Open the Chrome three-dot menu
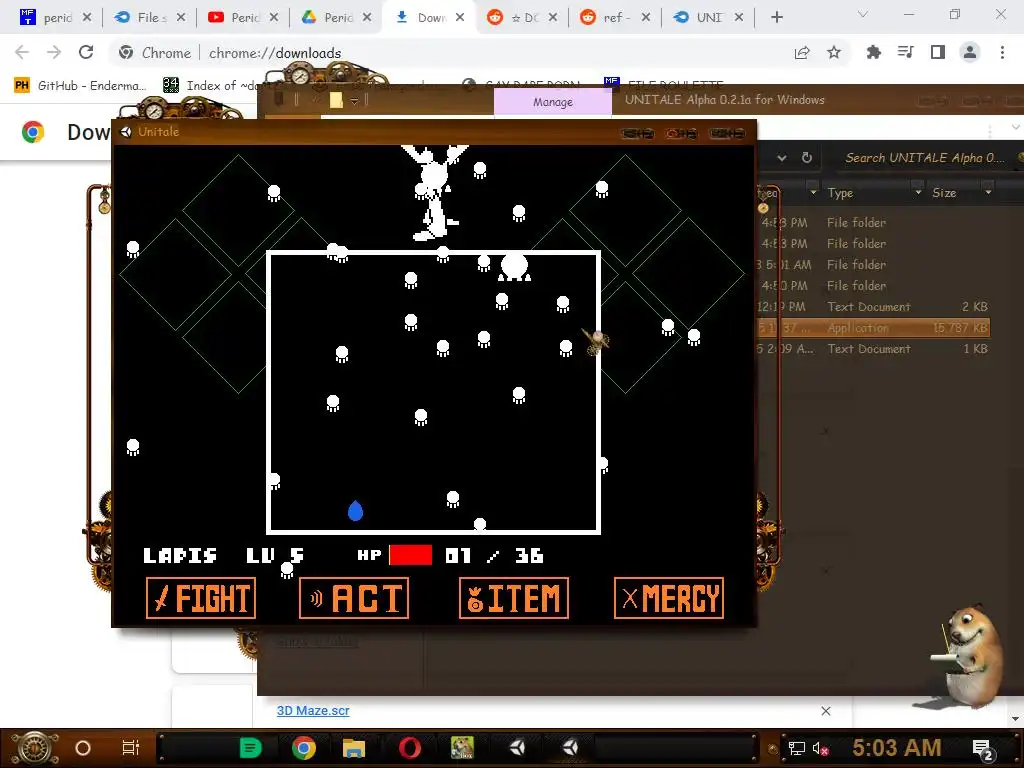The width and height of the screenshot is (1024, 768). (1002, 52)
